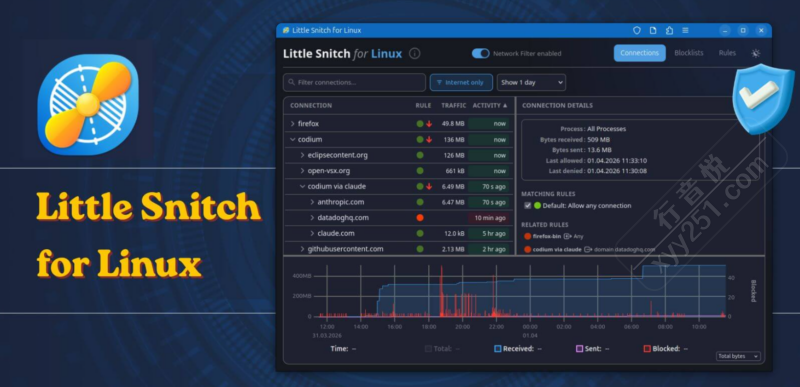This screenshot has width=800, height=387.
Task: Expand the datadoghq.com row
Action: (x=312, y=218)
